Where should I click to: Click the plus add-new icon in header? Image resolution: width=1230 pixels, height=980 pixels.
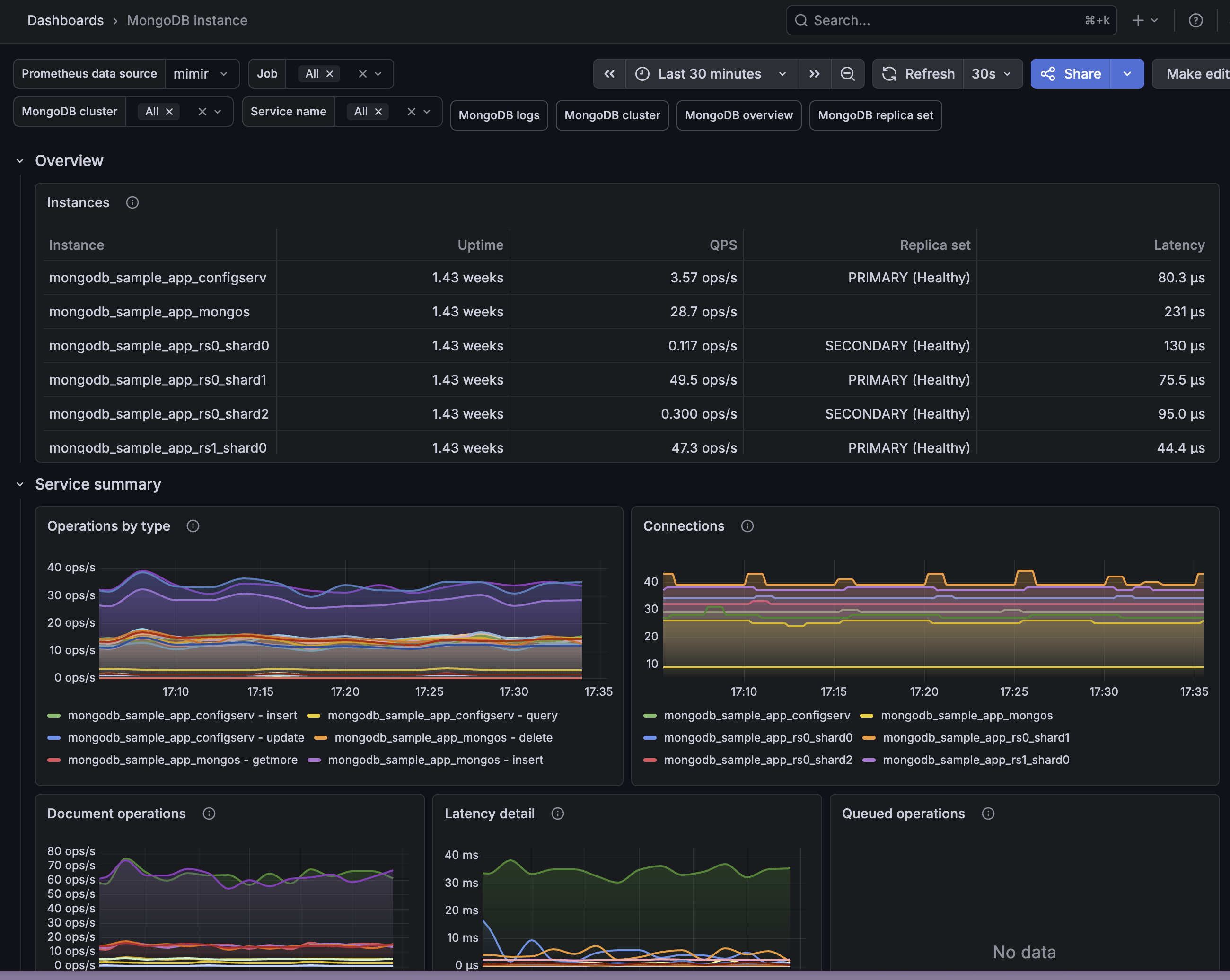[1138, 20]
